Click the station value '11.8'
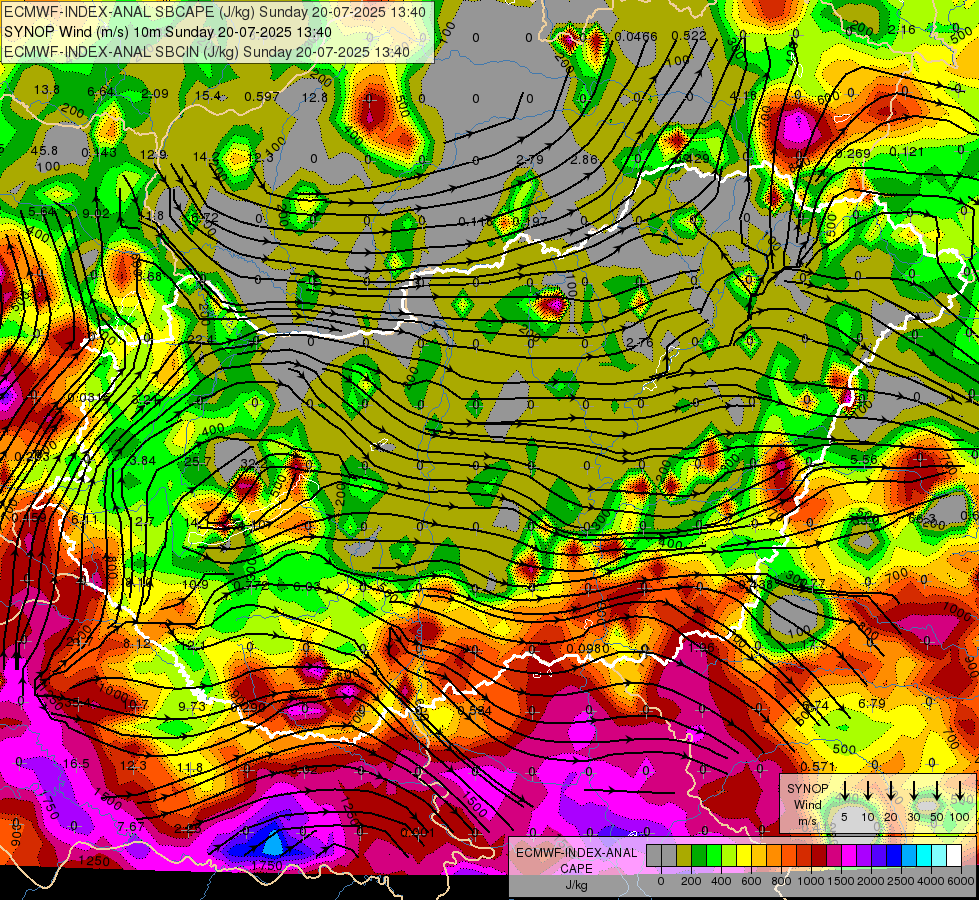The height and width of the screenshot is (900, 979). pos(190,768)
